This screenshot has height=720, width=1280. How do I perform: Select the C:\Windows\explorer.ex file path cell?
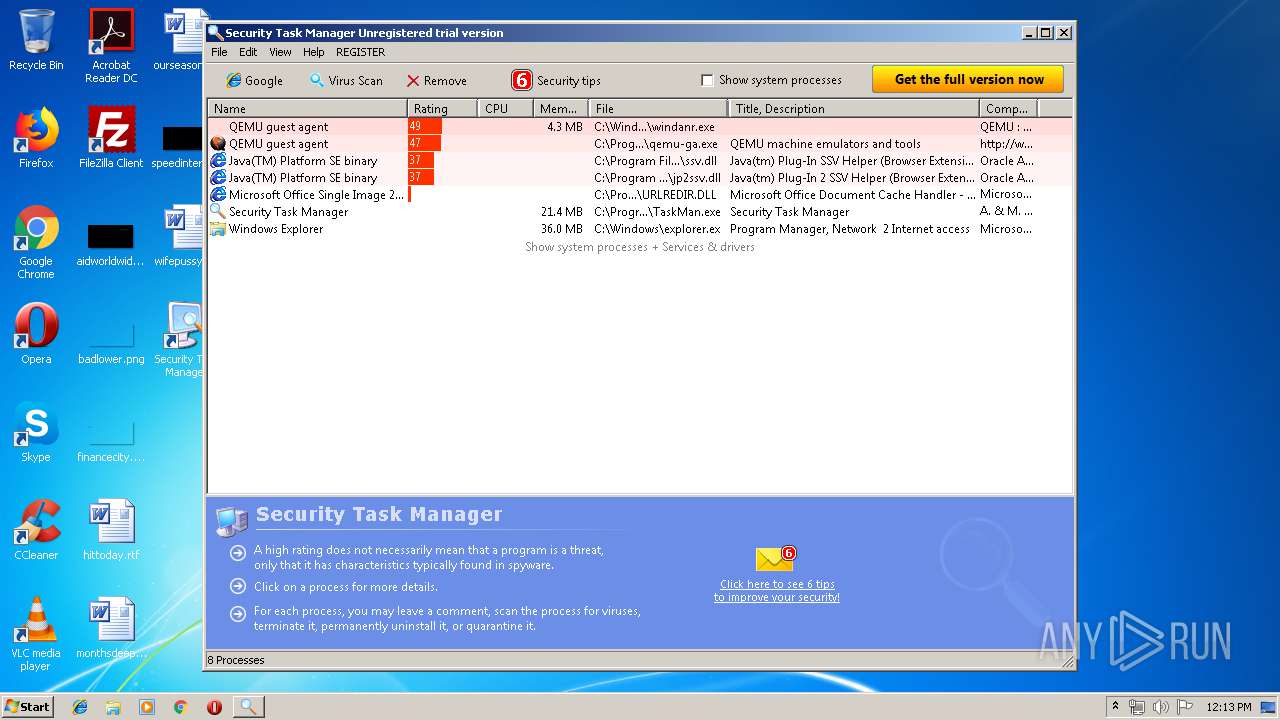(657, 229)
